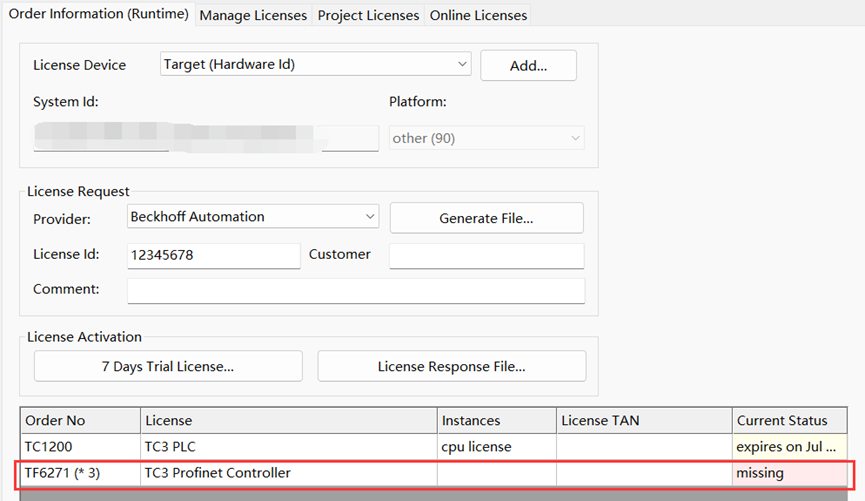The image size is (865, 501).
Task: Select the Order Information (Runtime) tab
Action: click(x=98, y=14)
